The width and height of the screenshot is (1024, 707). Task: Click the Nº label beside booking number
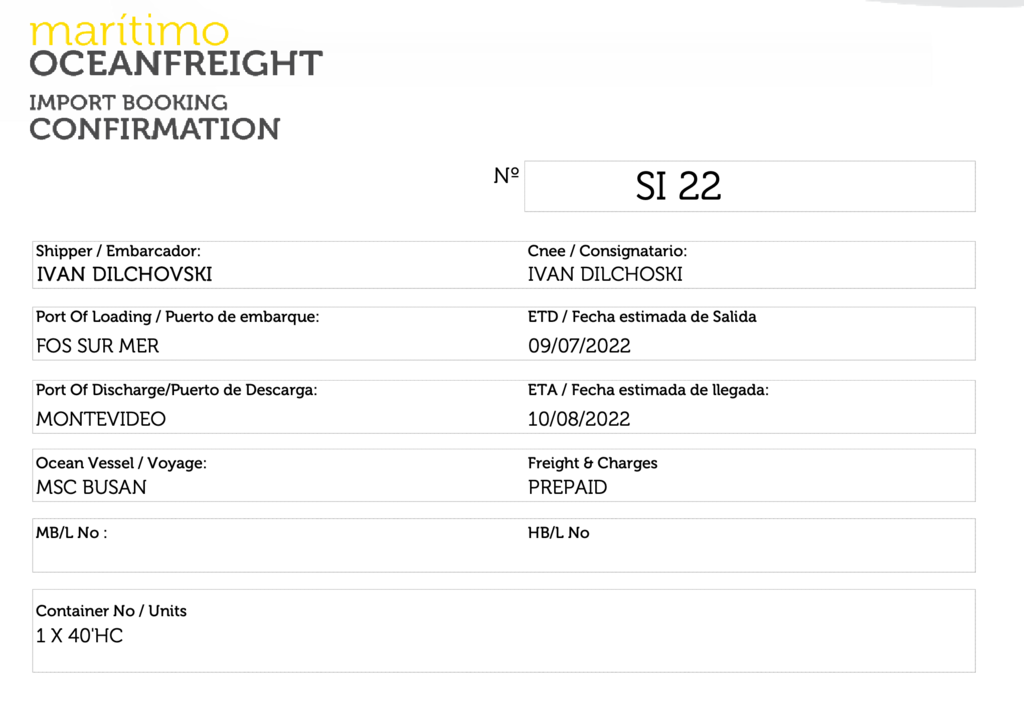pos(506,175)
